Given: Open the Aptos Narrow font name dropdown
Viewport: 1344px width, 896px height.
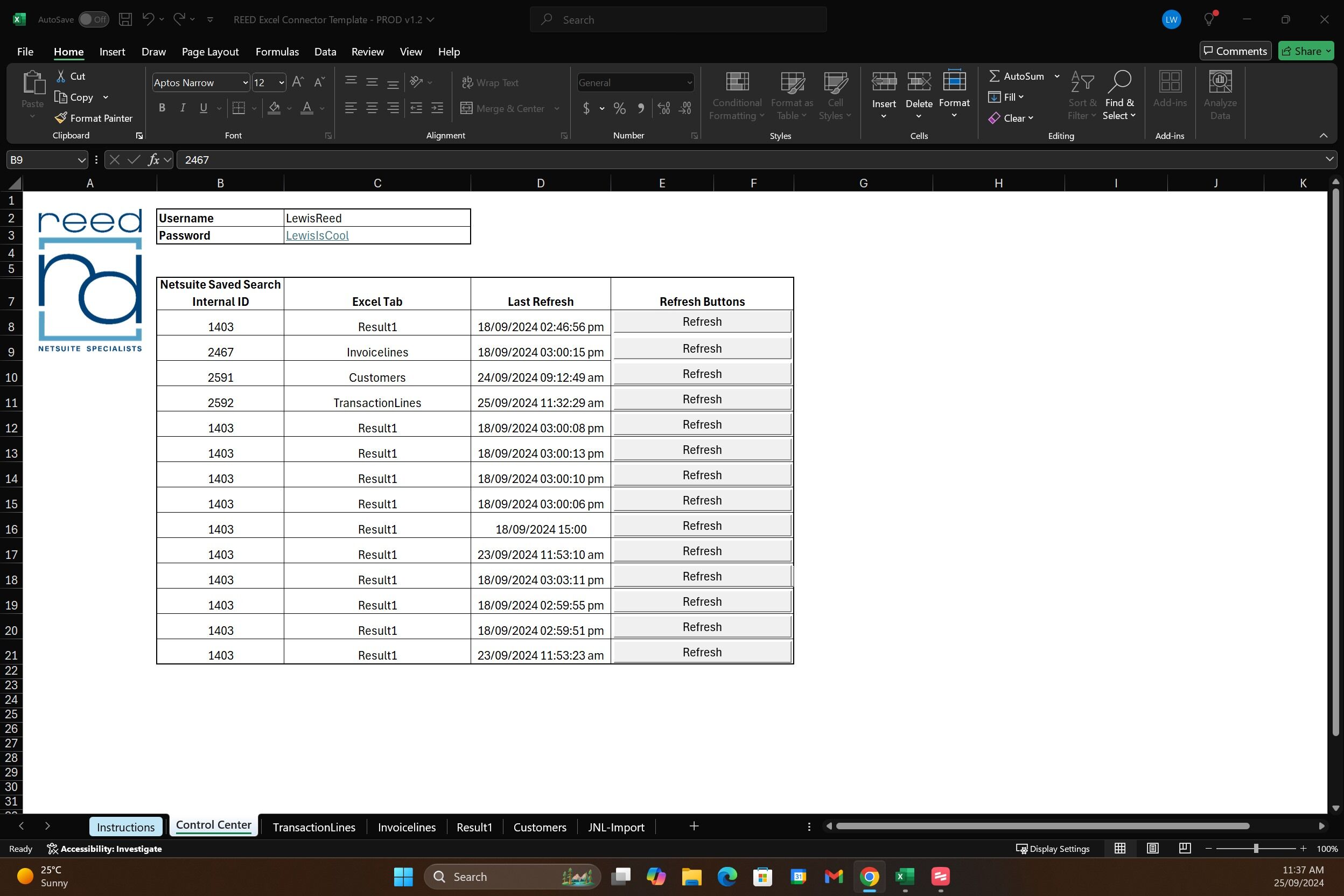Looking at the screenshot, I should 245,83.
